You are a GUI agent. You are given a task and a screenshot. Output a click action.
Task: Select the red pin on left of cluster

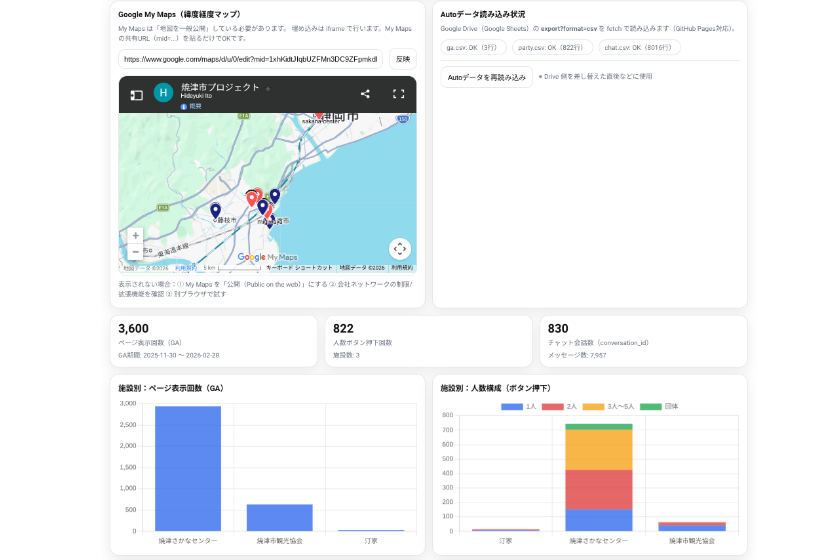tap(251, 199)
